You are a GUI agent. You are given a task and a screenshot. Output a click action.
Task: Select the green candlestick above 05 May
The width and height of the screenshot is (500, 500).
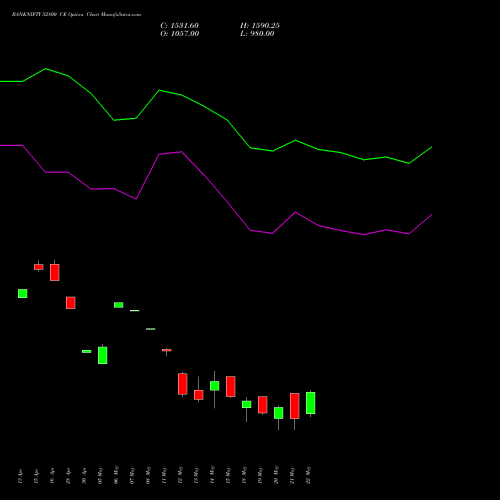(x=103, y=355)
